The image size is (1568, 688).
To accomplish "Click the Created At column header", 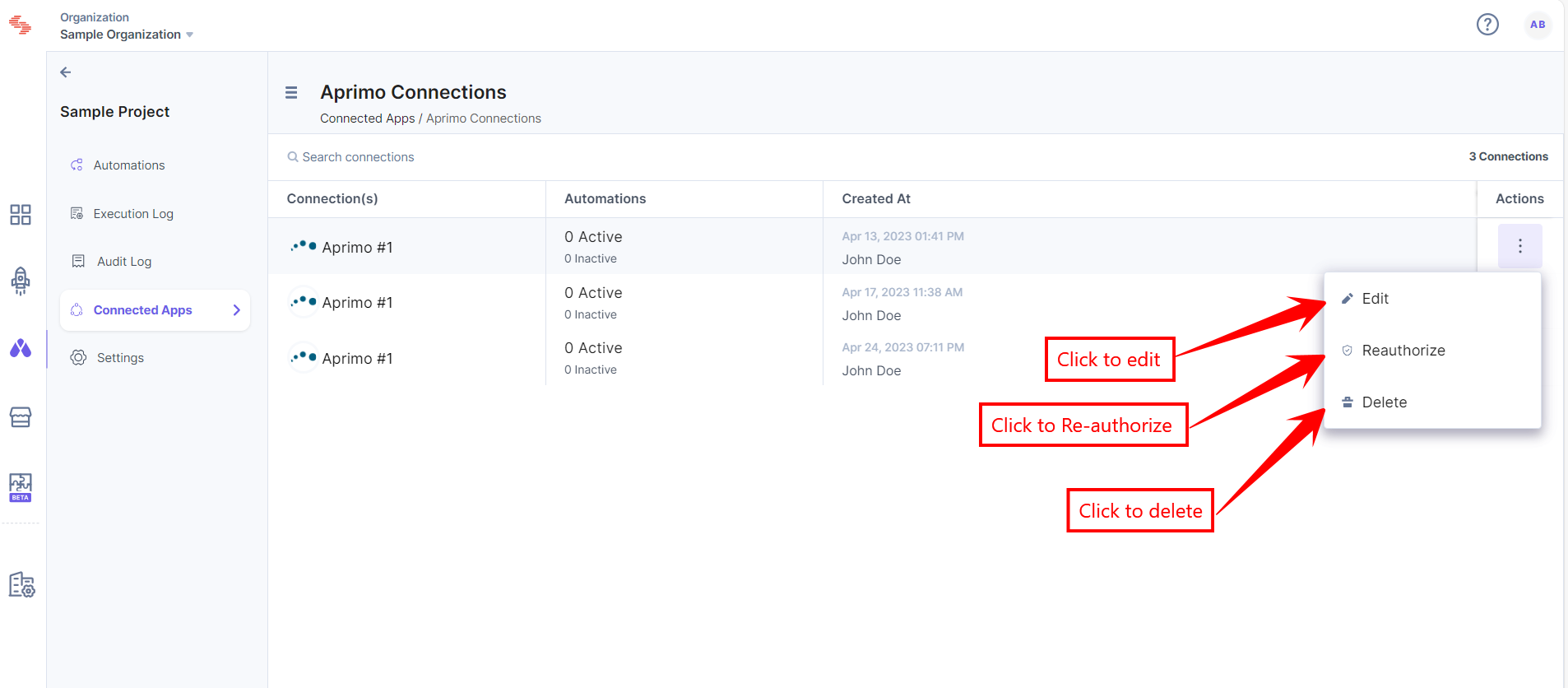I will pos(876,199).
